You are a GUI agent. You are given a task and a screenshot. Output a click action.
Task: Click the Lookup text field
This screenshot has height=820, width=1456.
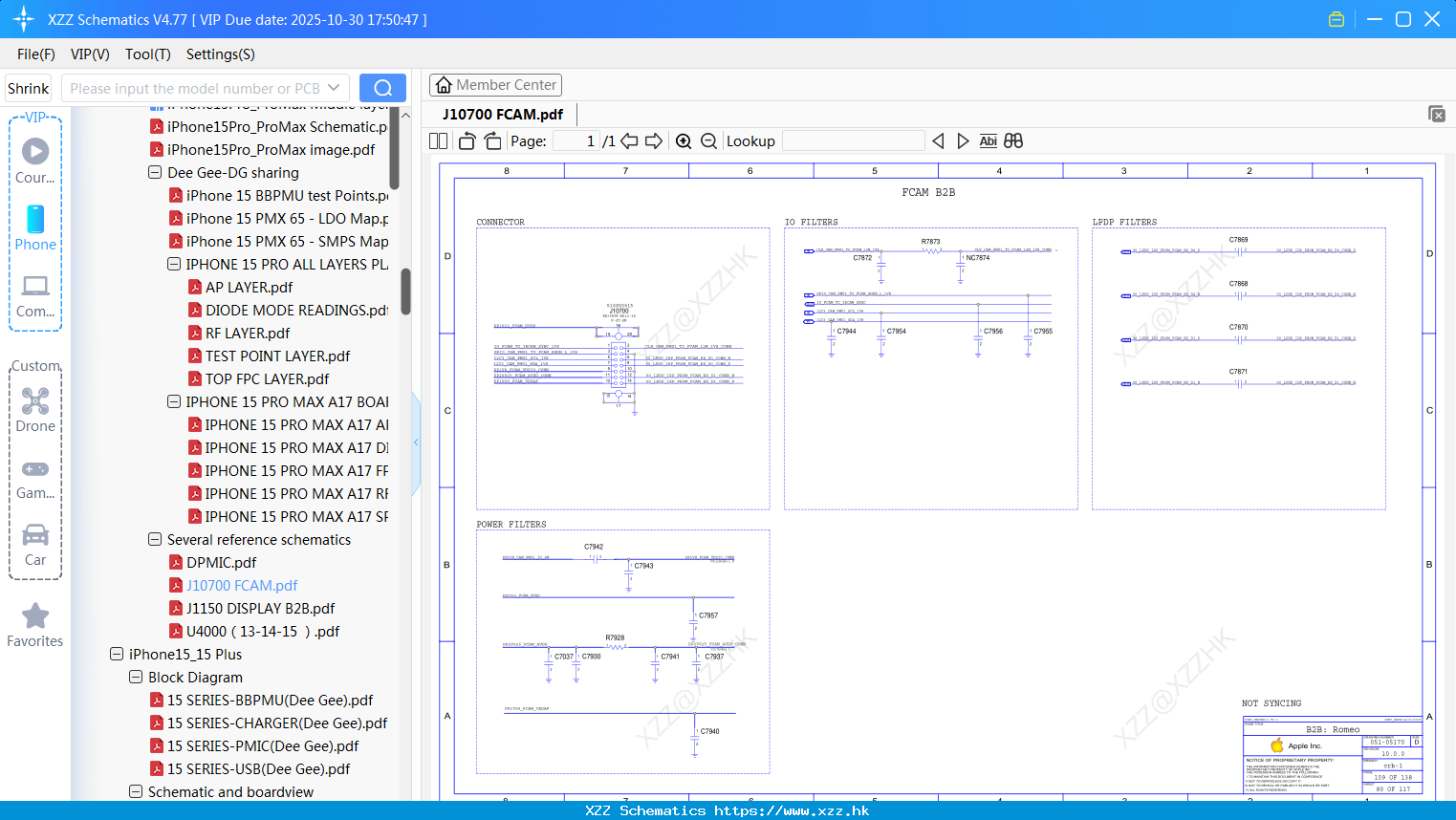tap(854, 140)
